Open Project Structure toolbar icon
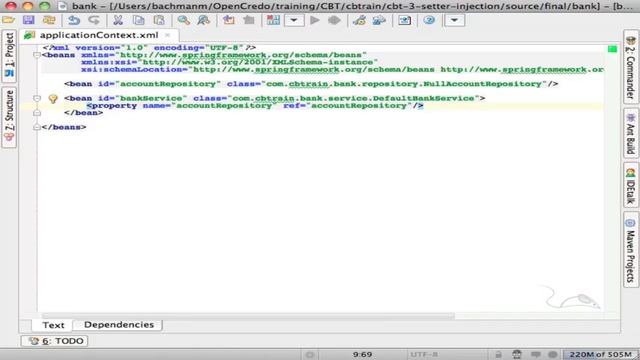The width and height of the screenshot is (640, 360). [379, 20]
